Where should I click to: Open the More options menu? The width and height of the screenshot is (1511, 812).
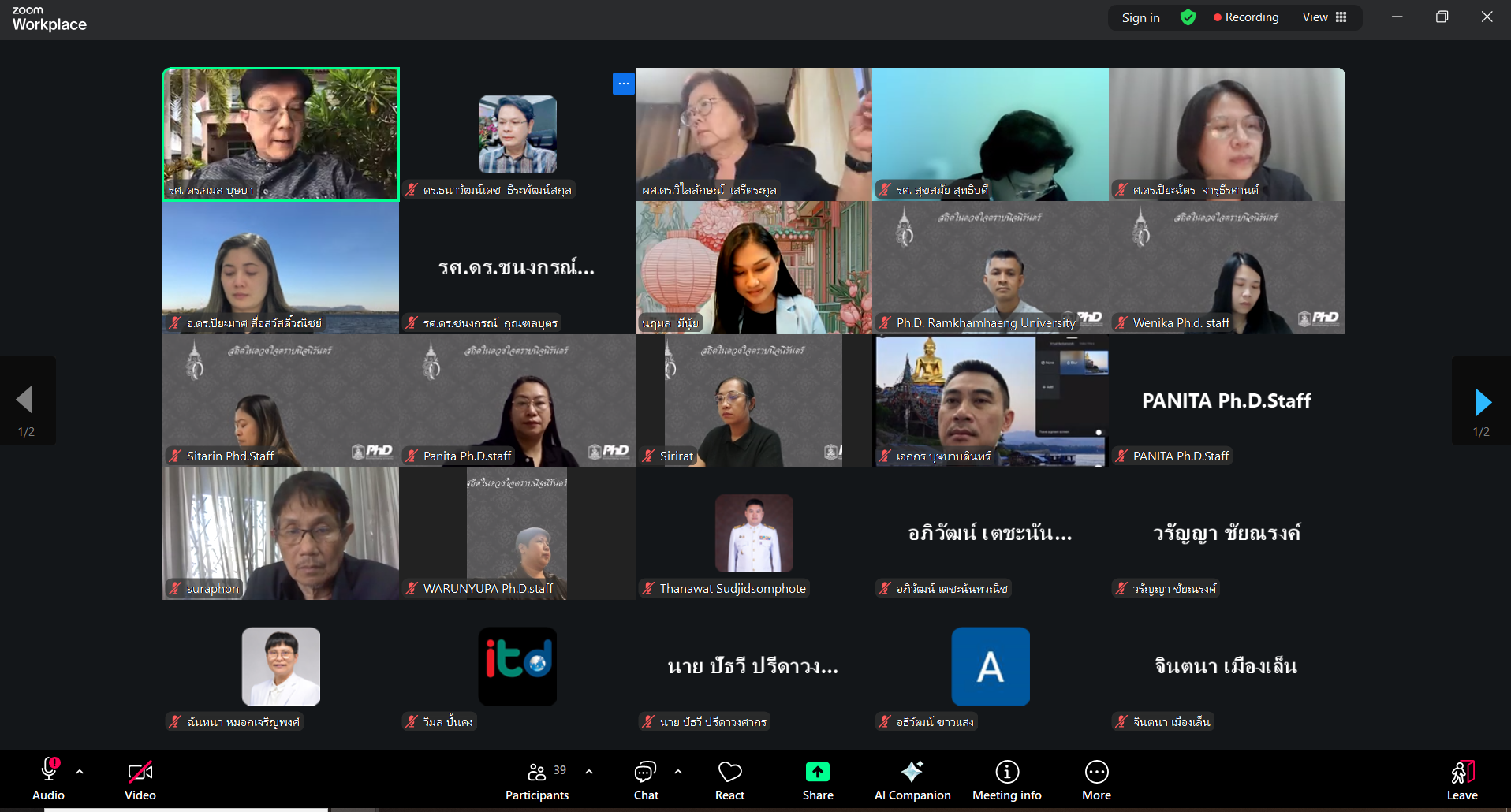point(1096,780)
